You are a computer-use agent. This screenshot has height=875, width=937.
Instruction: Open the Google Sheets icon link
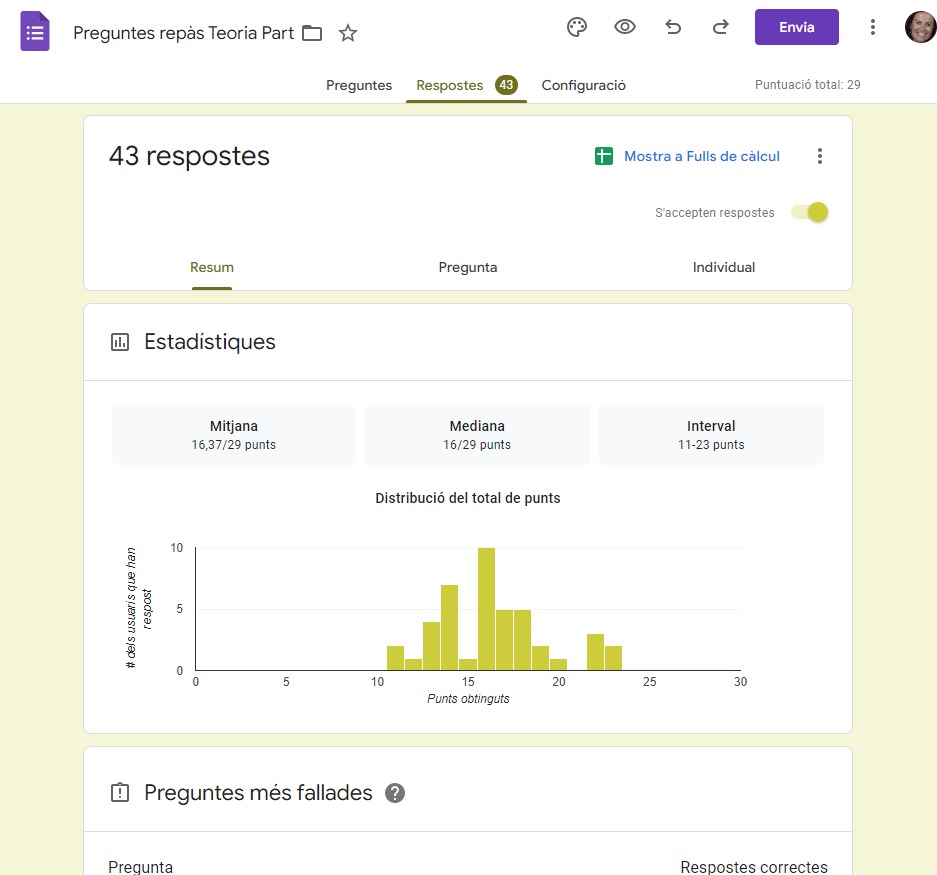pos(603,156)
